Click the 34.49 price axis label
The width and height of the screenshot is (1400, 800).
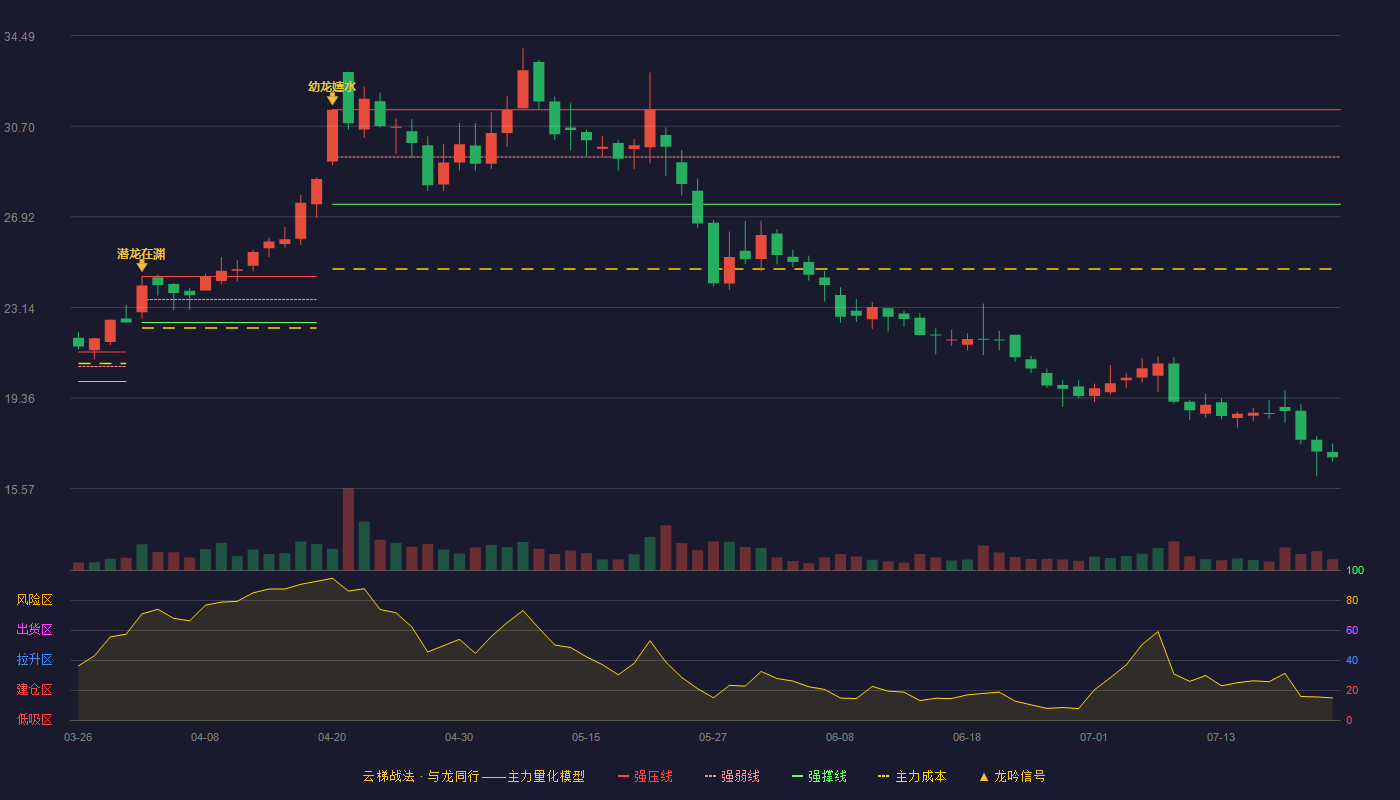pyautogui.click(x=19, y=37)
